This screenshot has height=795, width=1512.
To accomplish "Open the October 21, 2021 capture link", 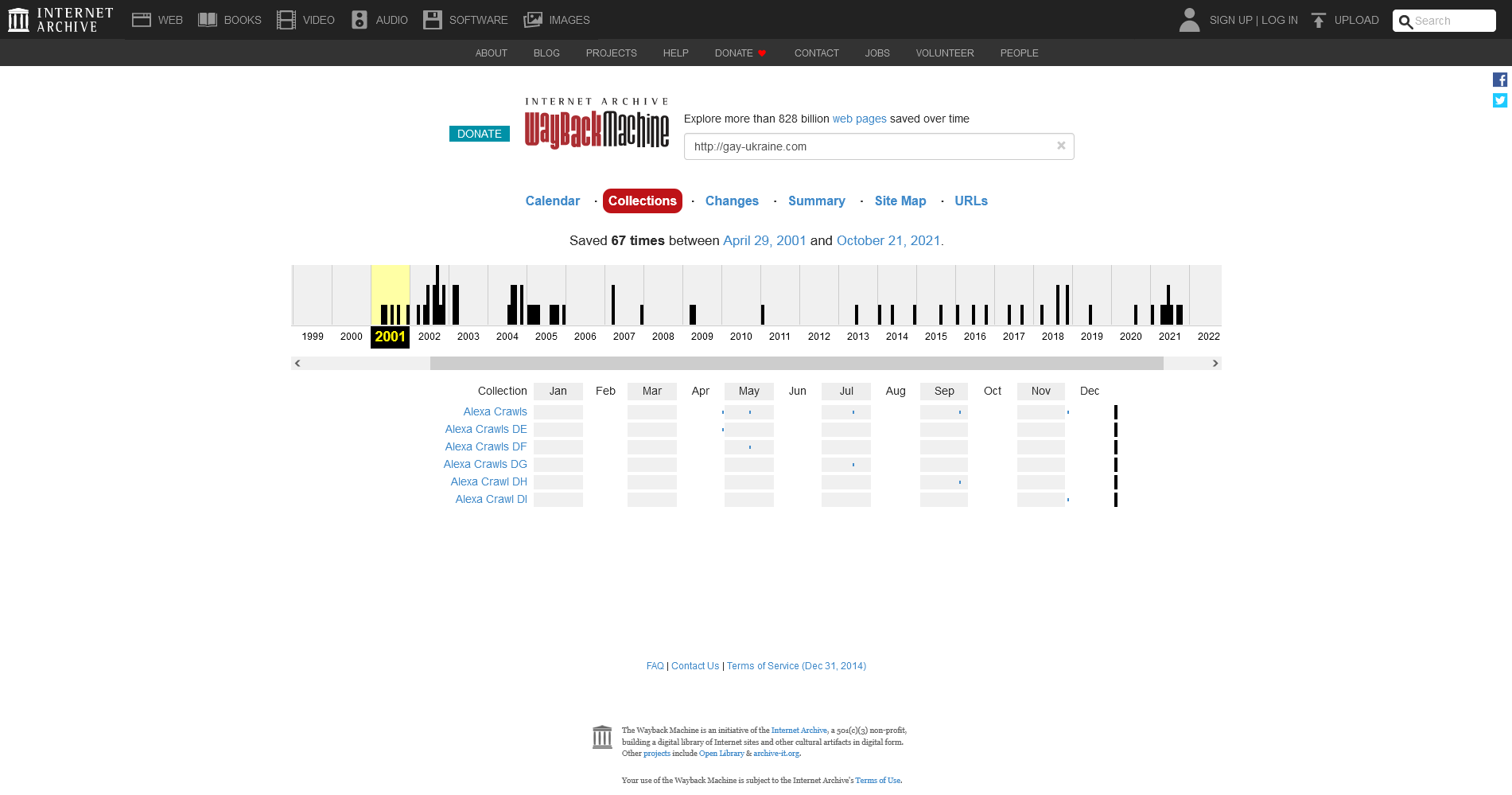I will [x=888, y=240].
